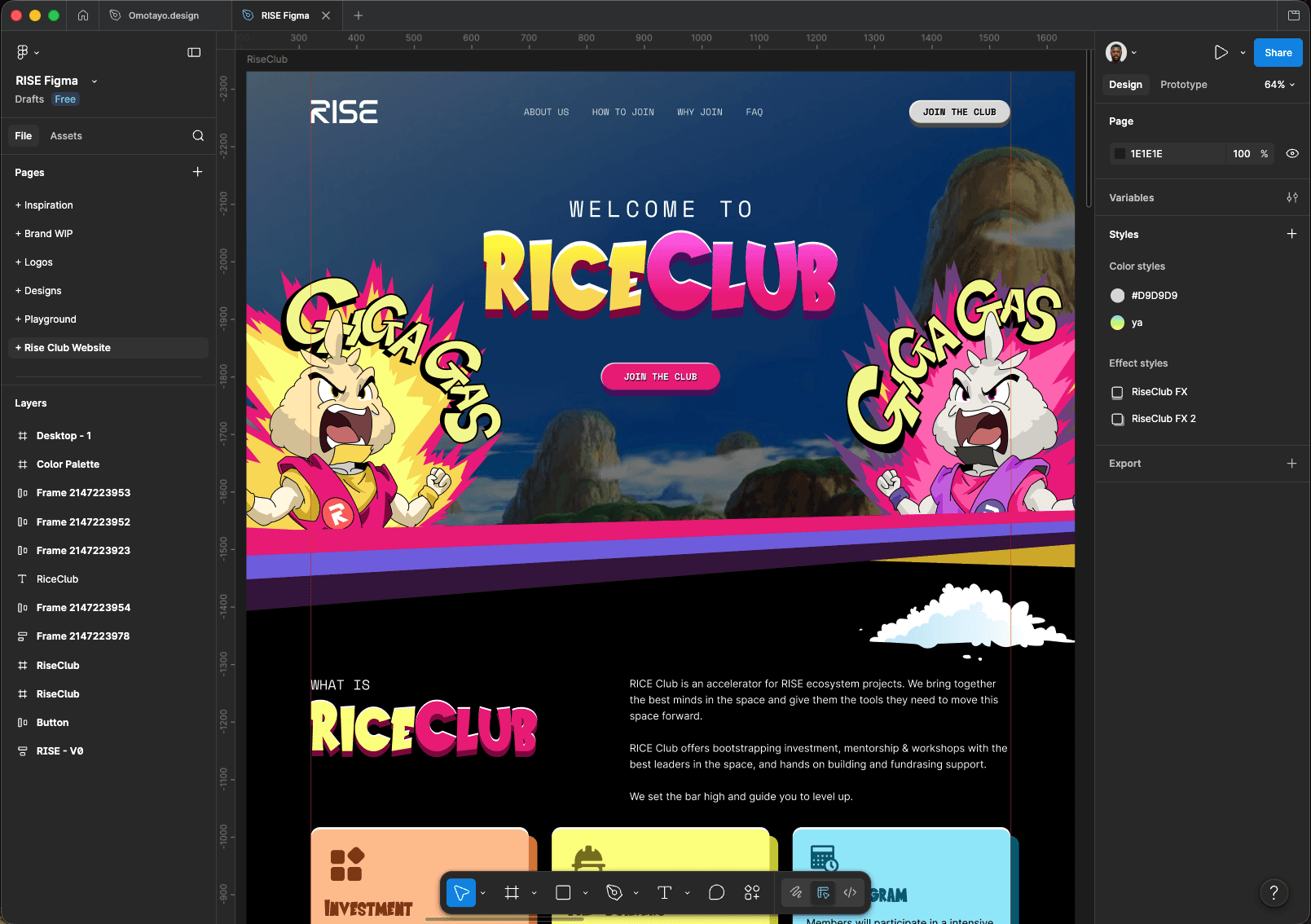Select the RiseClub FX 2 effect style icon
The width and height of the screenshot is (1311, 924).
[x=1118, y=419]
